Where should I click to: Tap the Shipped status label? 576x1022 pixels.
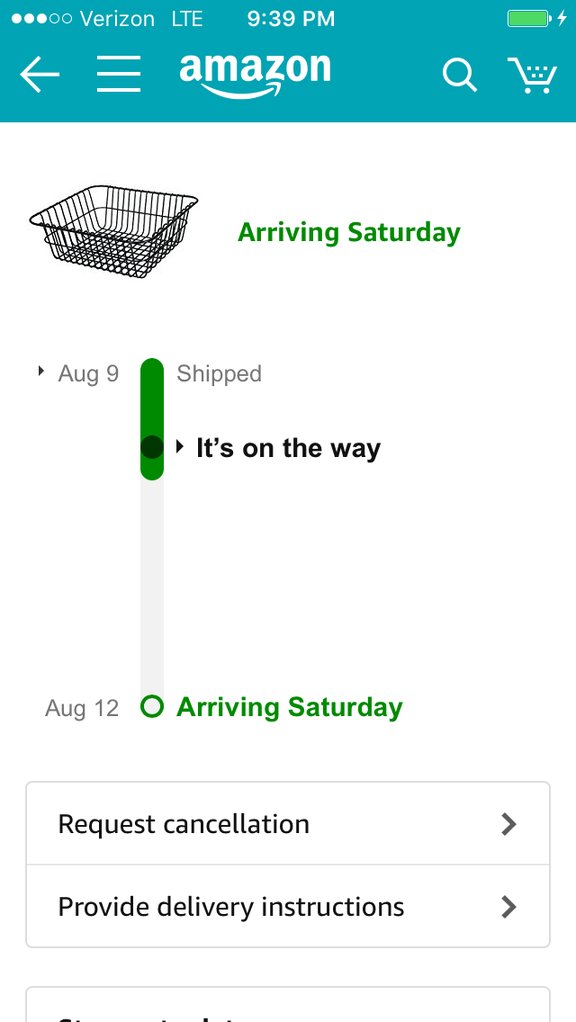tap(219, 373)
